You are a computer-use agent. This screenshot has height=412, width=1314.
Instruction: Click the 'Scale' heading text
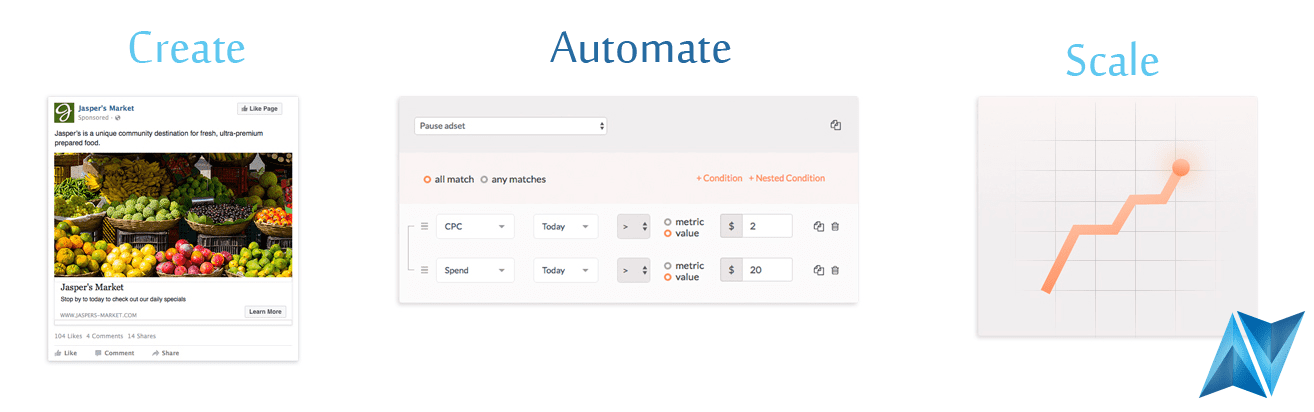[x=1112, y=60]
